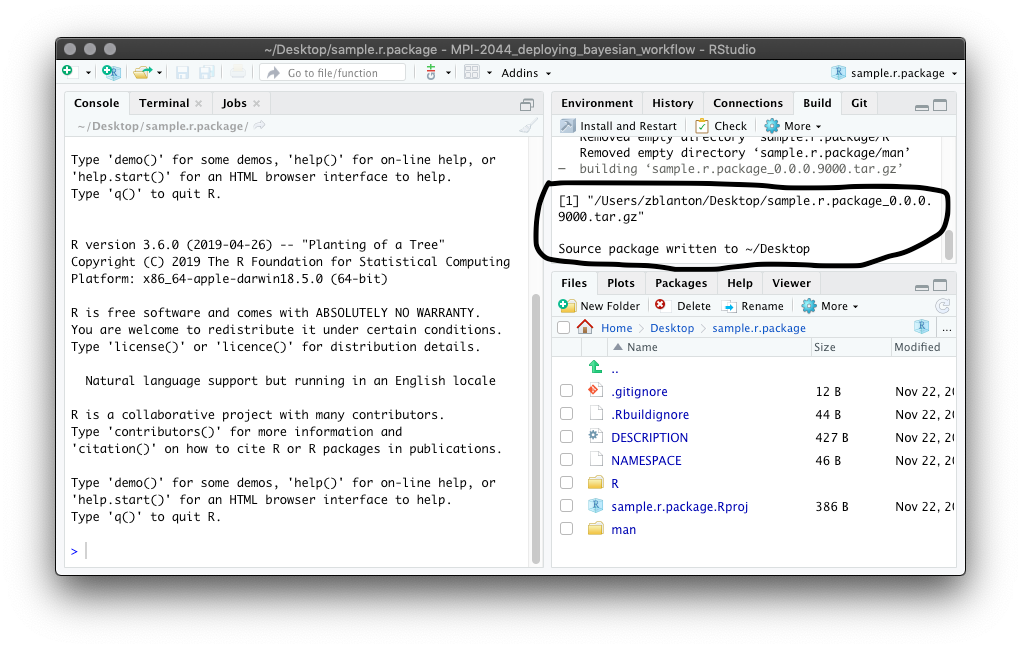The width and height of the screenshot is (1021, 649).
Task: Click the go-to-directory ellipsis button
Action: tap(947, 329)
